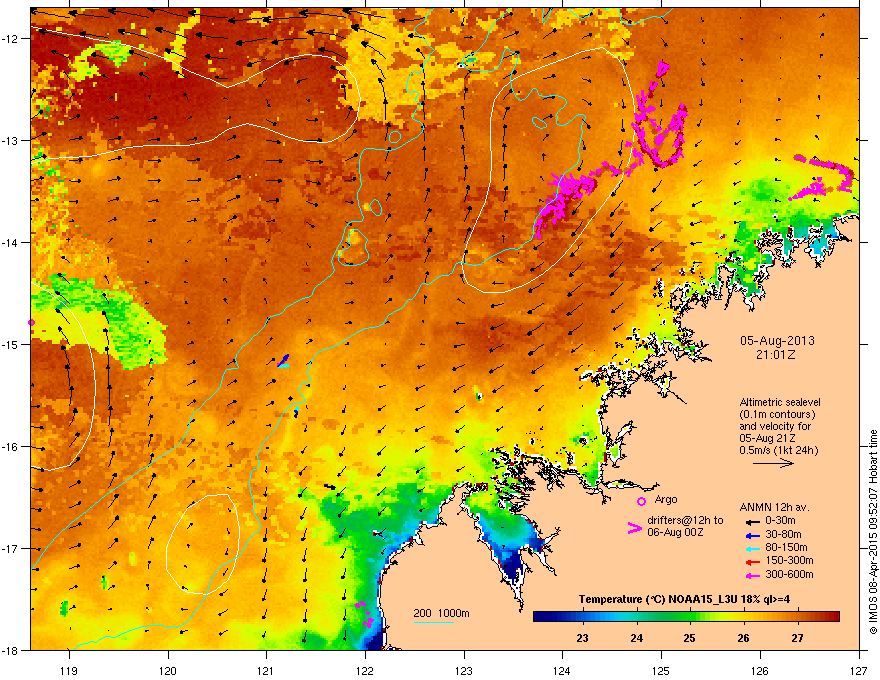This screenshot has height=680, width=880.
Task: Click the latitude axis label '-16'
Action: pos(11,447)
